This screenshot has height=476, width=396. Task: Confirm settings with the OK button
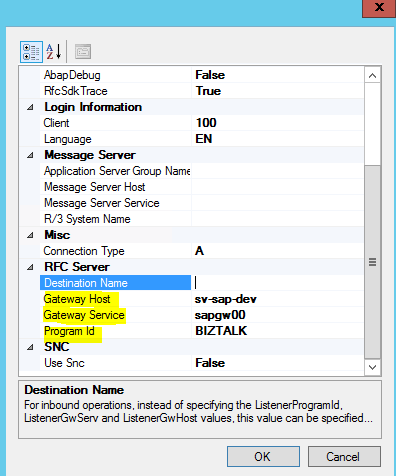pyautogui.click(x=263, y=457)
